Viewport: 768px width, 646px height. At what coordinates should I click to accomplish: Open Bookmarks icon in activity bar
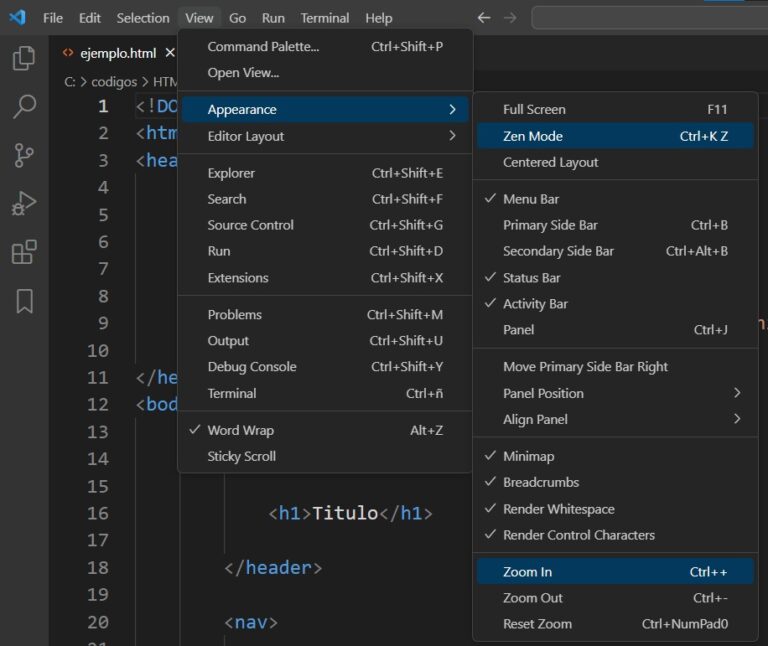coord(24,301)
